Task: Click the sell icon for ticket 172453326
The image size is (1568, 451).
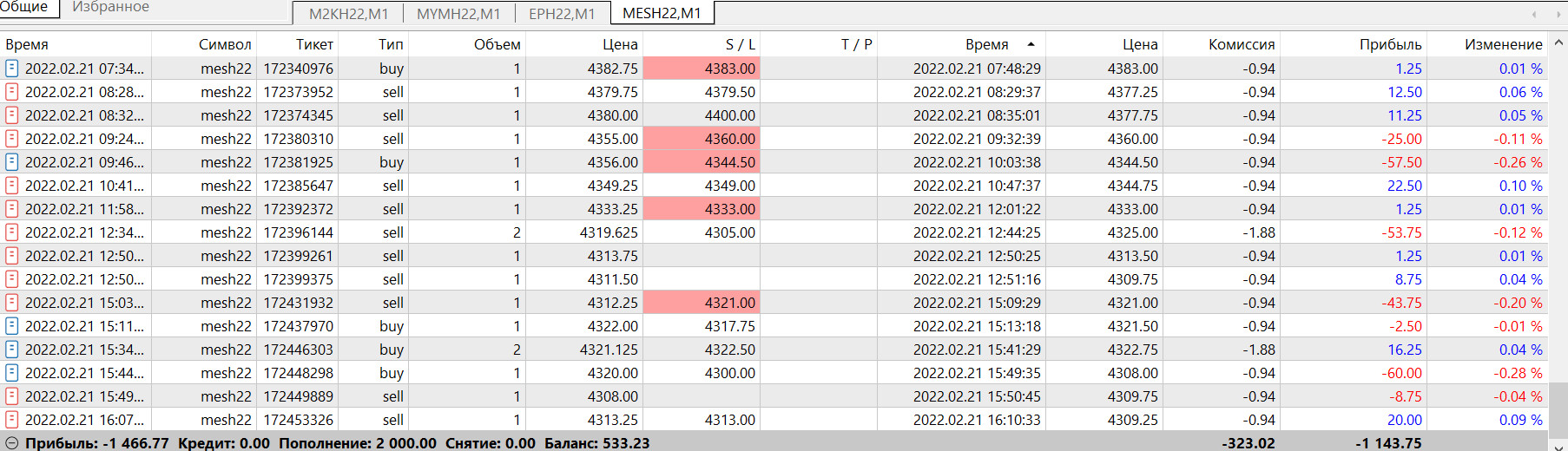Action: point(12,420)
